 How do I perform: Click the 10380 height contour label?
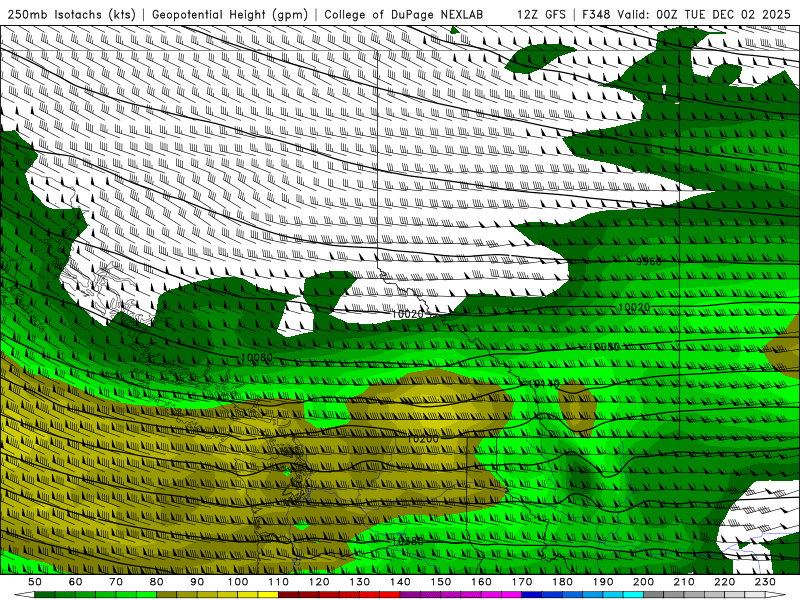pyautogui.click(x=407, y=541)
